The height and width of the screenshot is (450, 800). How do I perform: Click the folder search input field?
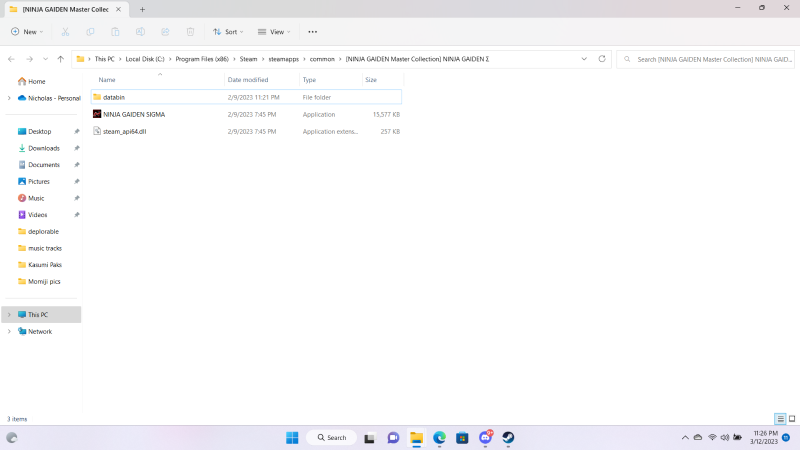click(x=706, y=59)
